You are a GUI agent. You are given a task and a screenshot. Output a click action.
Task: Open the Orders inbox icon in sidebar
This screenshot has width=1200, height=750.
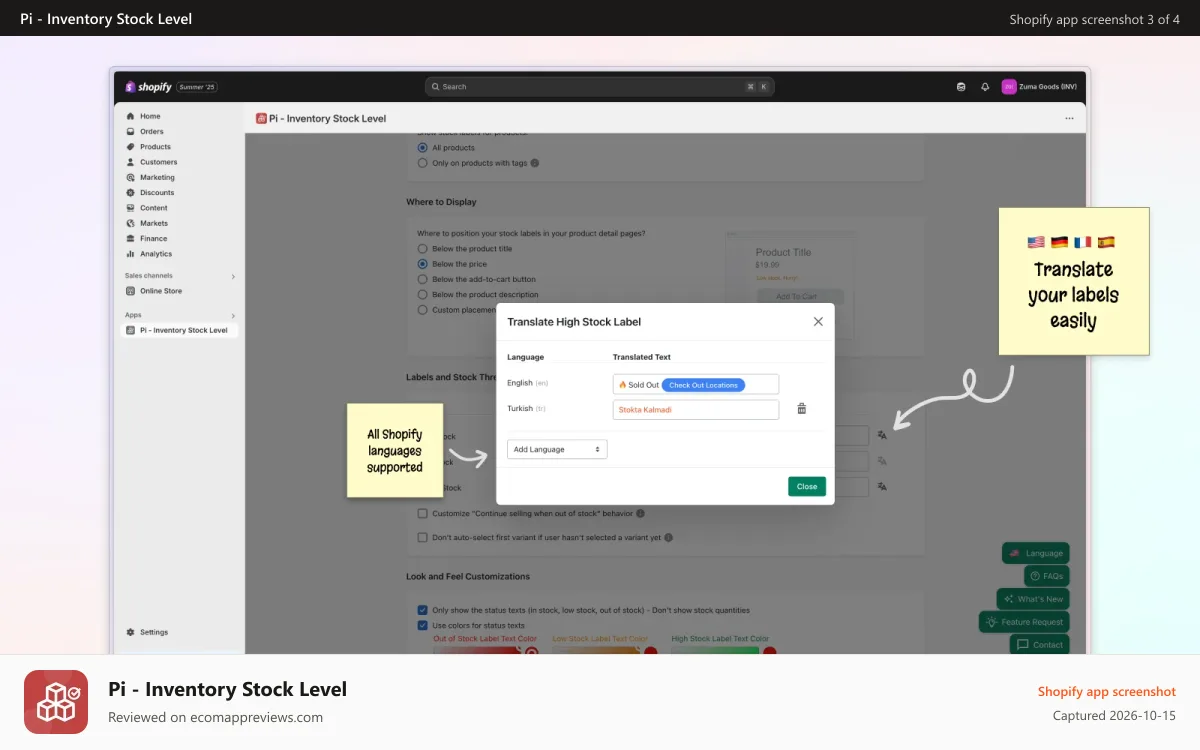(131, 131)
